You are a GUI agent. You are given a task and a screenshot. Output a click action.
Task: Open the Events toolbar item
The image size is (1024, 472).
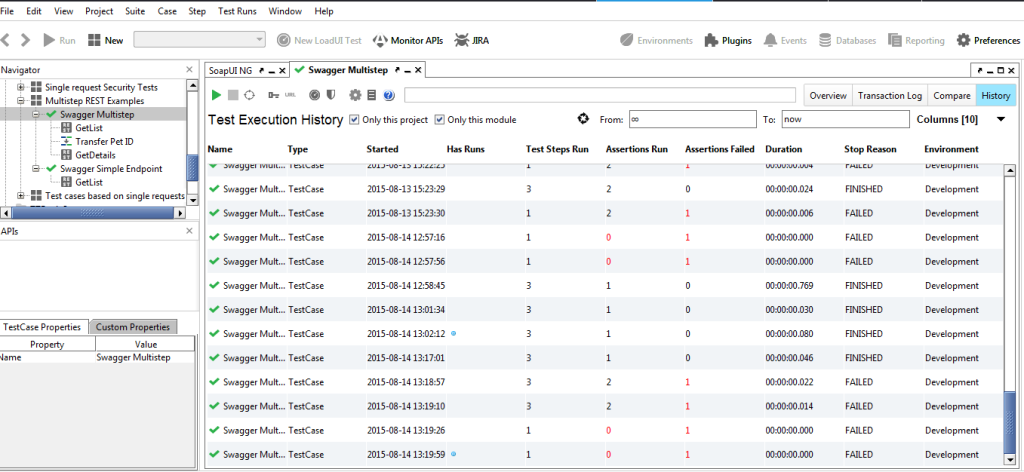(x=785, y=40)
